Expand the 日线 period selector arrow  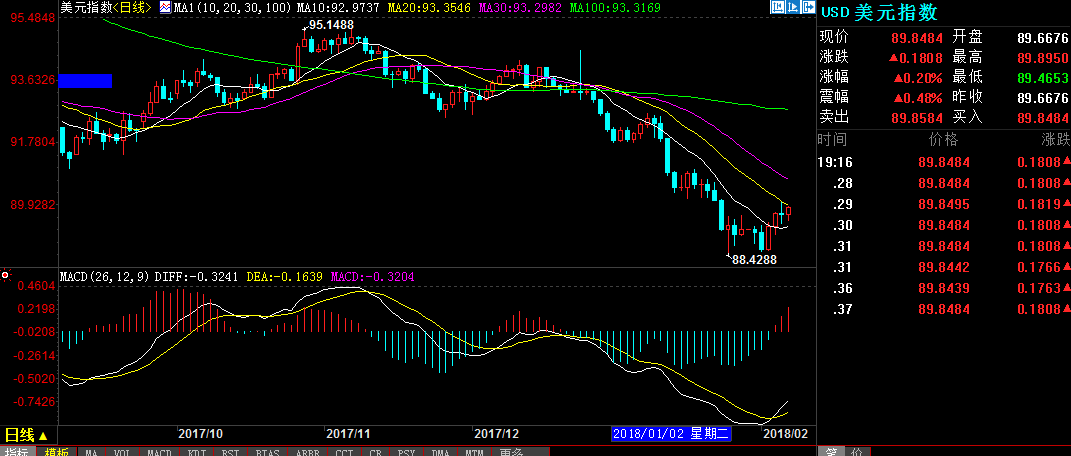(43, 436)
